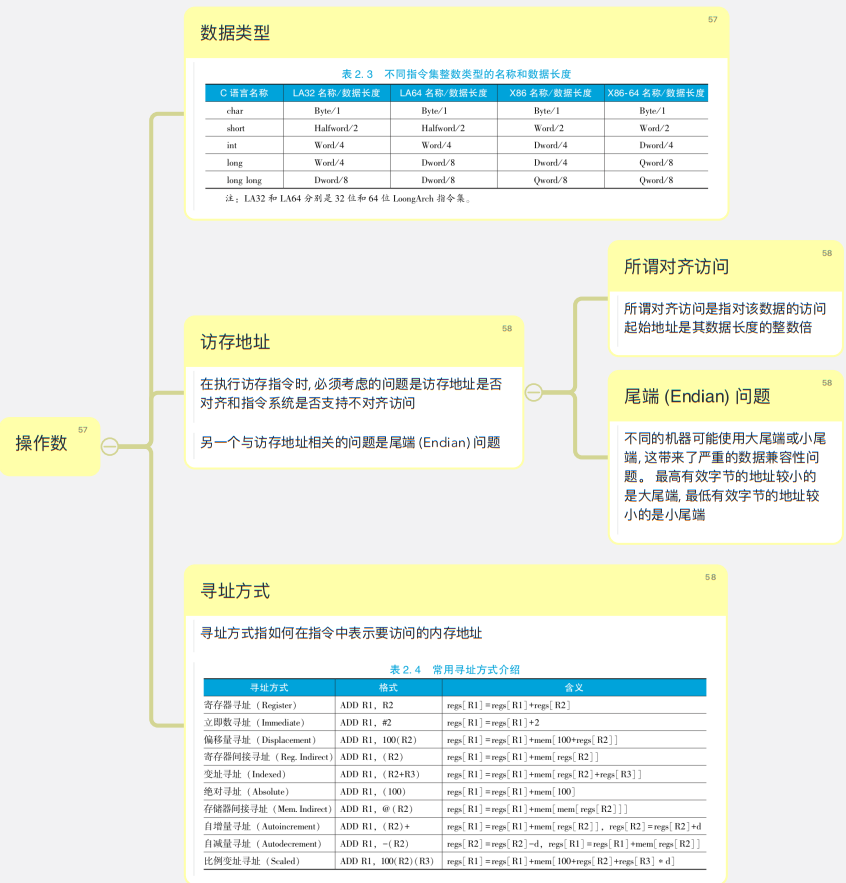Image resolution: width=846 pixels, height=883 pixels.
Task: Select the 寻址方式 node title
Action: (x=235, y=591)
